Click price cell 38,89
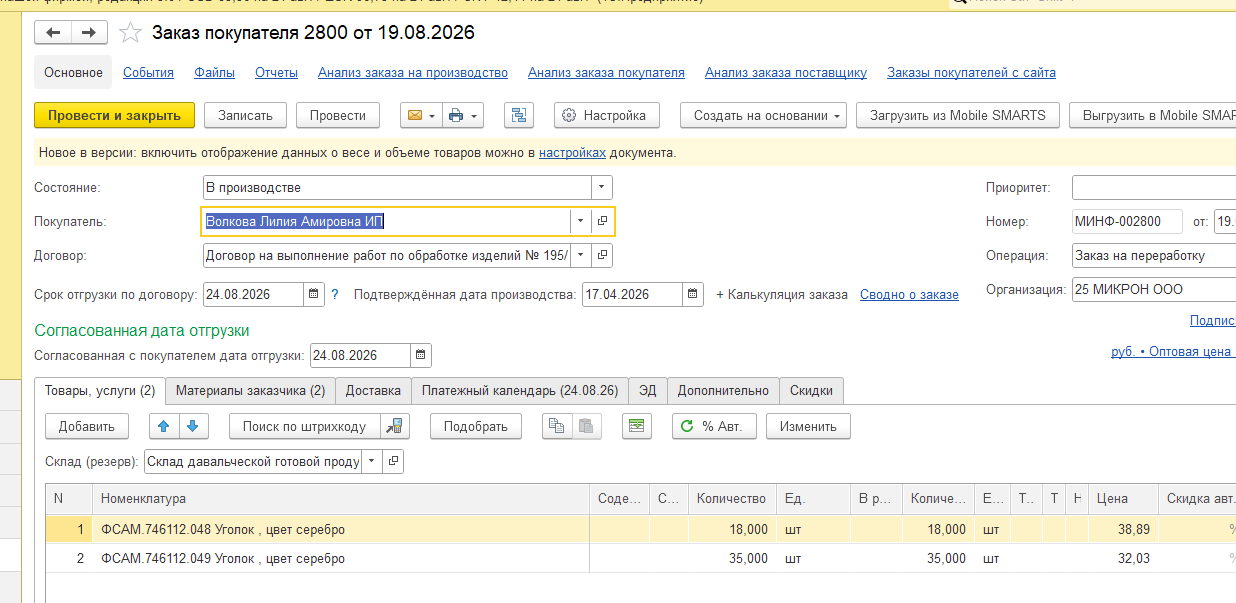Image resolution: width=1236 pixels, height=603 pixels. tap(1122, 530)
